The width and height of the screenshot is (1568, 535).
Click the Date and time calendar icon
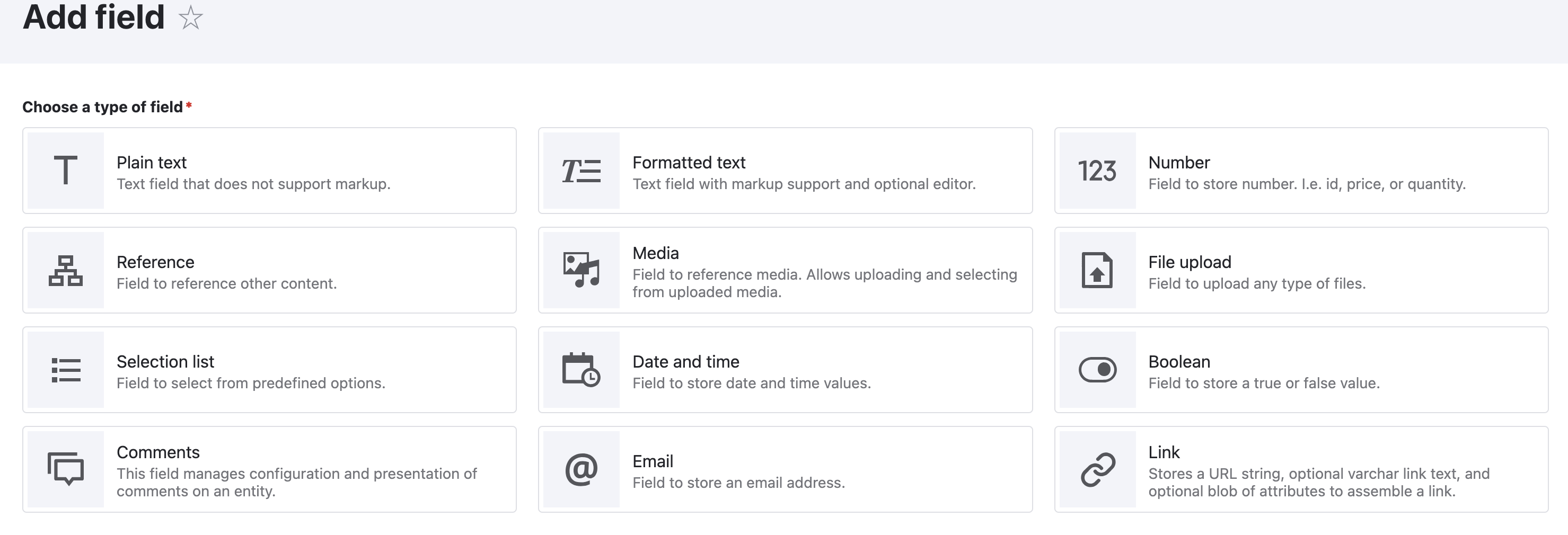(582, 370)
